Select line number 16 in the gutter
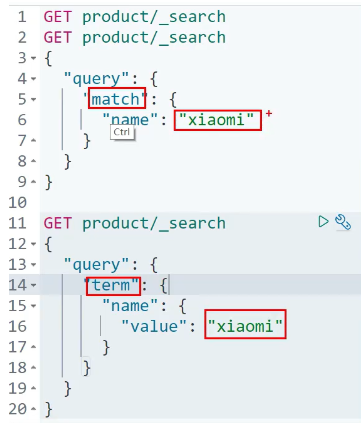363x423 pixels. [18, 326]
